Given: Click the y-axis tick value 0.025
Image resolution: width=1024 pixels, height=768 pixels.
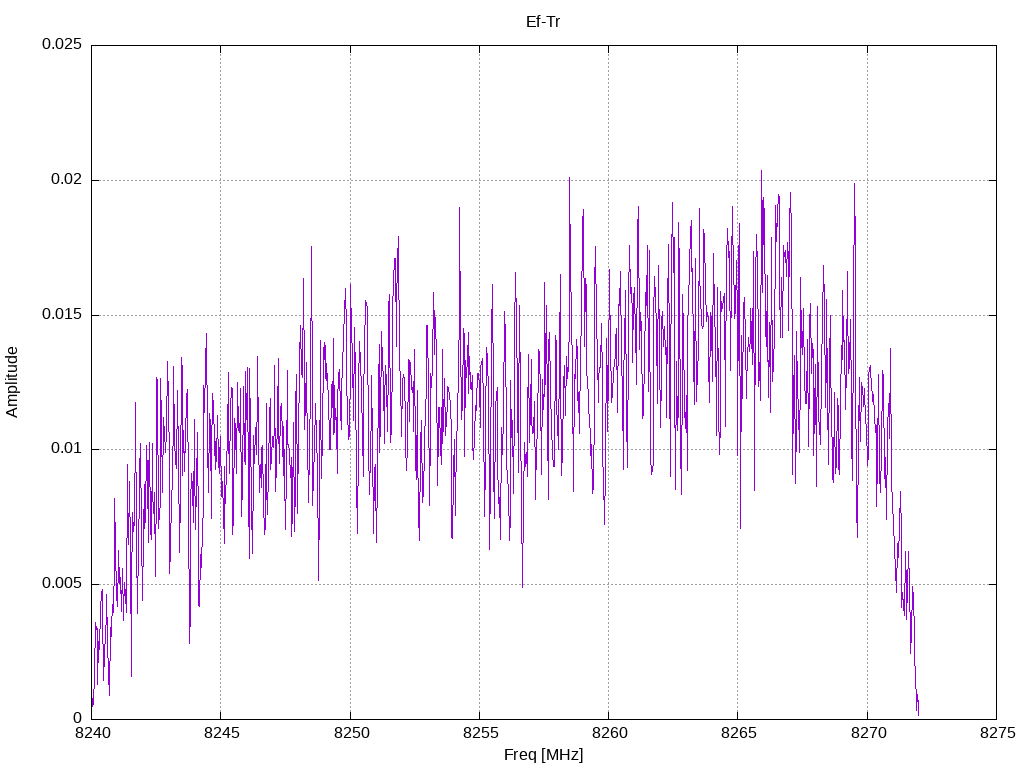Looking at the screenshot, I should tap(62, 44).
